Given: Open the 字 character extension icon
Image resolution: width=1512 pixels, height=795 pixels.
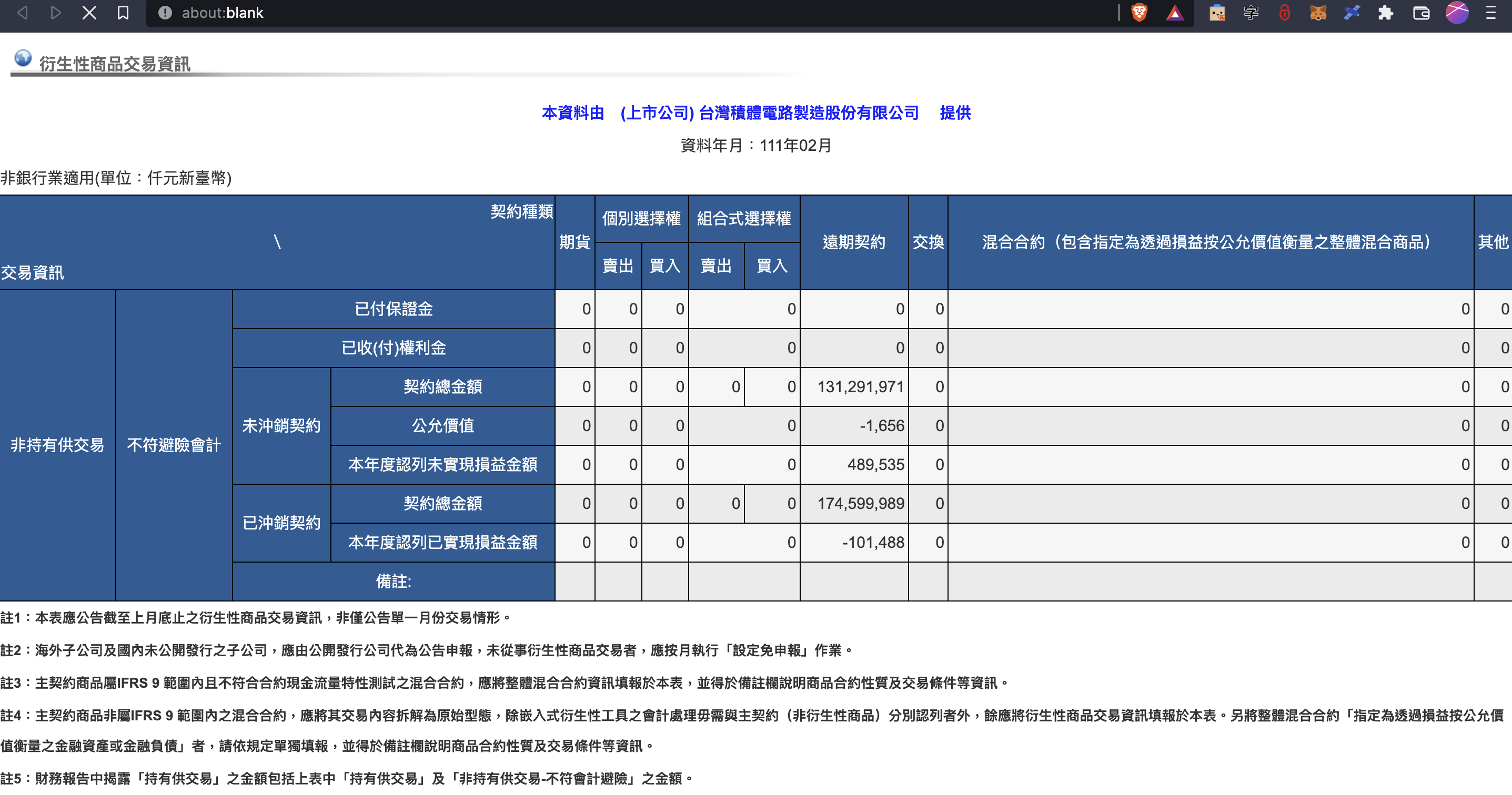Looking at the screenshot, I should [x=1251, y=12].
